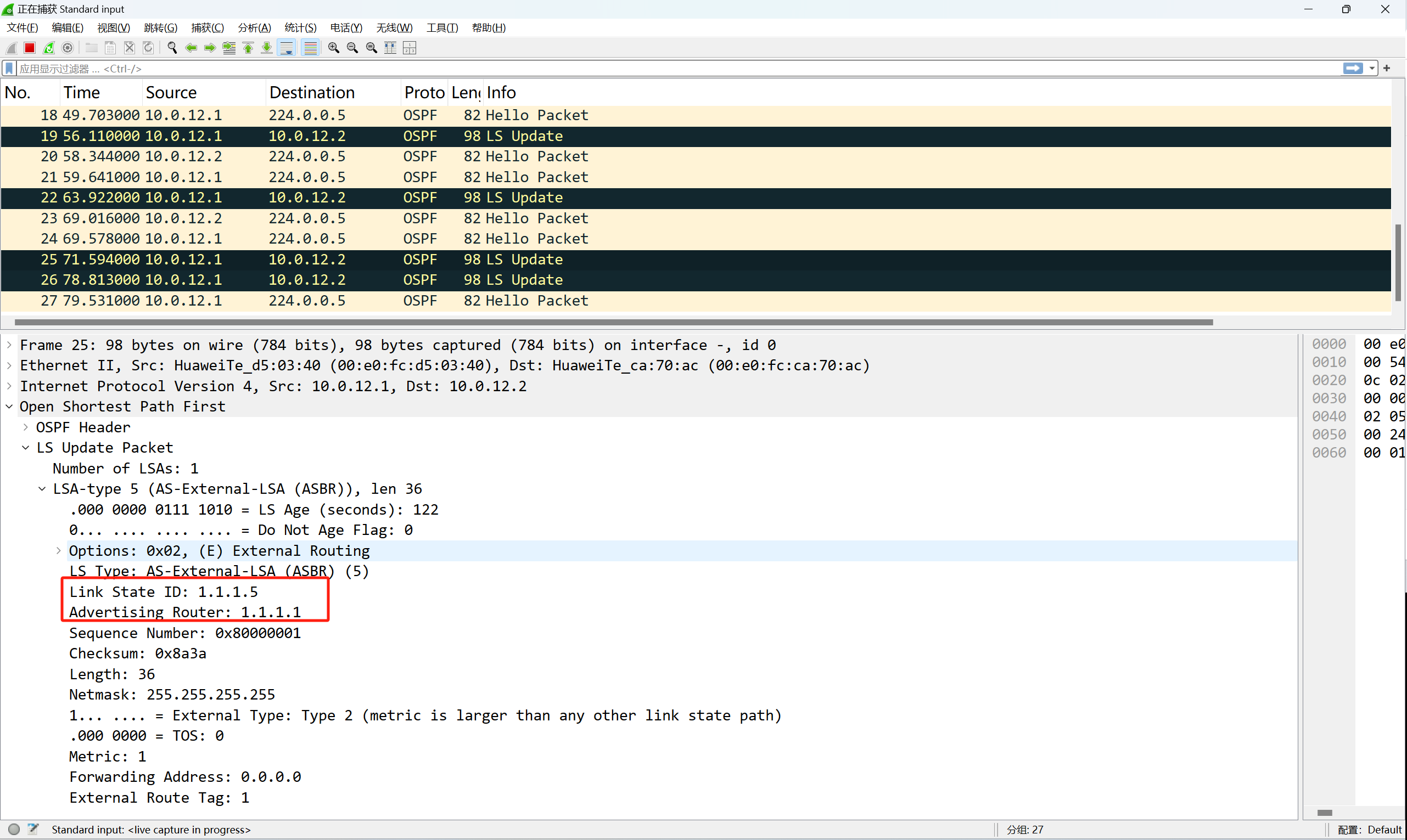Viewport: 1407px width, 840px height.
Task: Expand the Ethernet II tree node
Action: pyautogui.click(x=9, y=365)
